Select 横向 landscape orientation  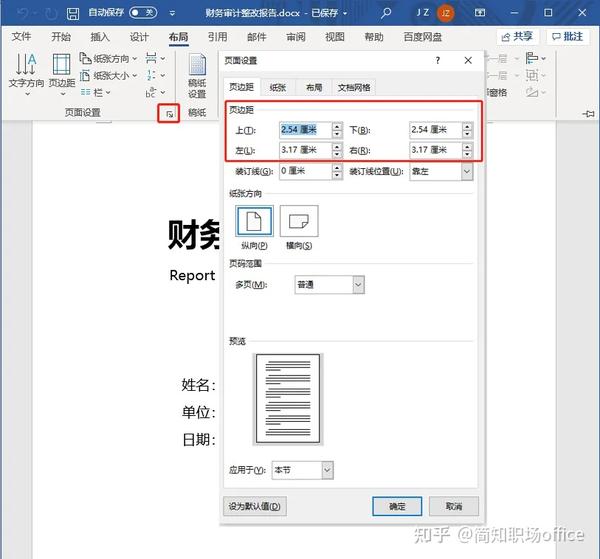[299, 221]
